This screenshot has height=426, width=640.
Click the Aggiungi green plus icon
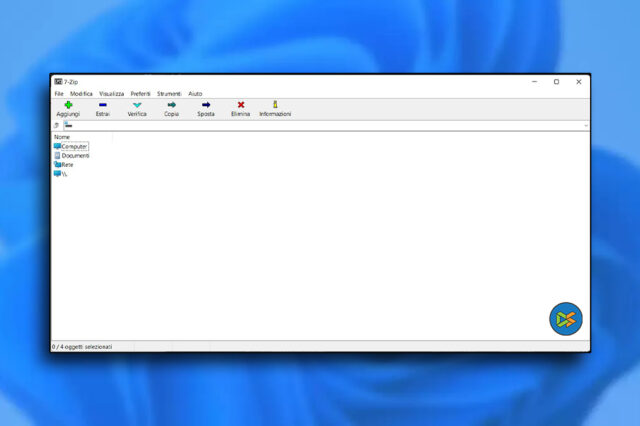pyautogui.click(x=68, y=105)
